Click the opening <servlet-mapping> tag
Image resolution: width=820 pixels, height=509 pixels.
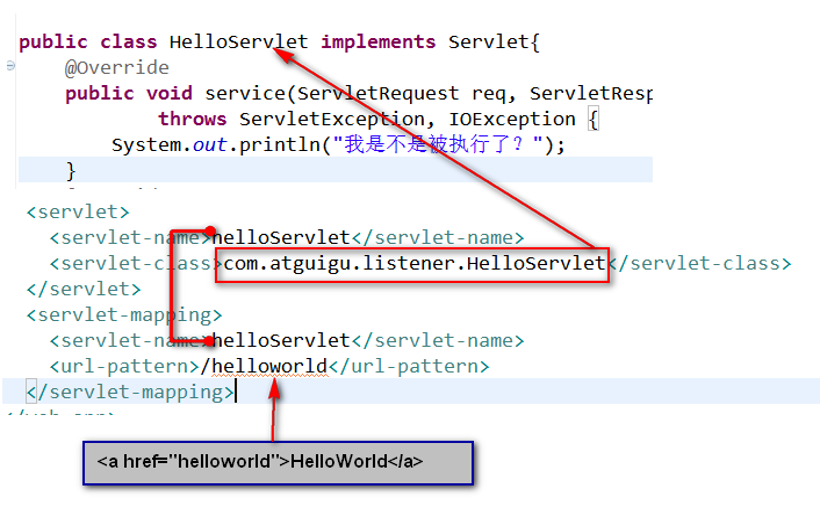point(124,315)
